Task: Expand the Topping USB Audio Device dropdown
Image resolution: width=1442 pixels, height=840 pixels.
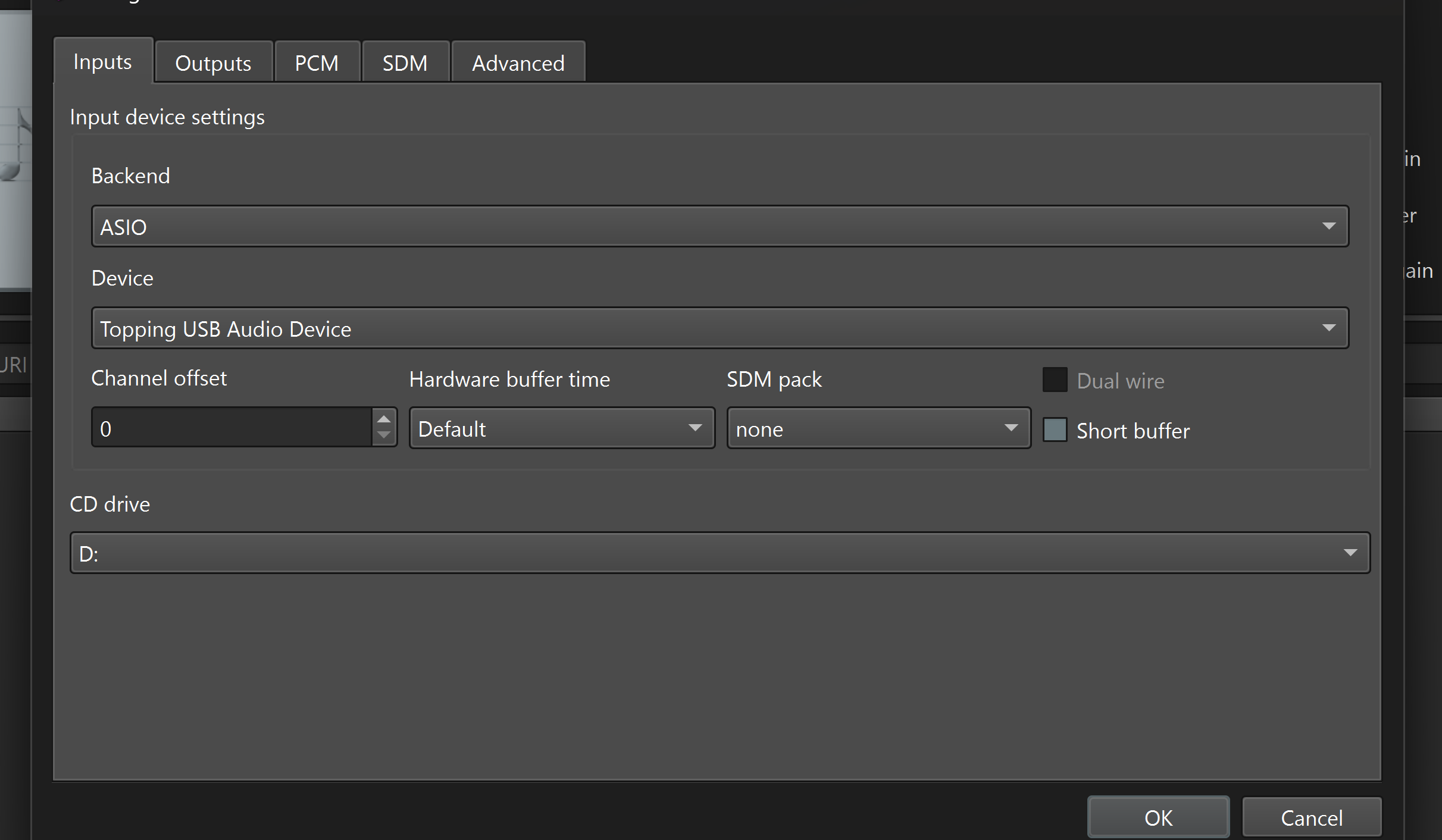Action: click(x=720, y=328)
